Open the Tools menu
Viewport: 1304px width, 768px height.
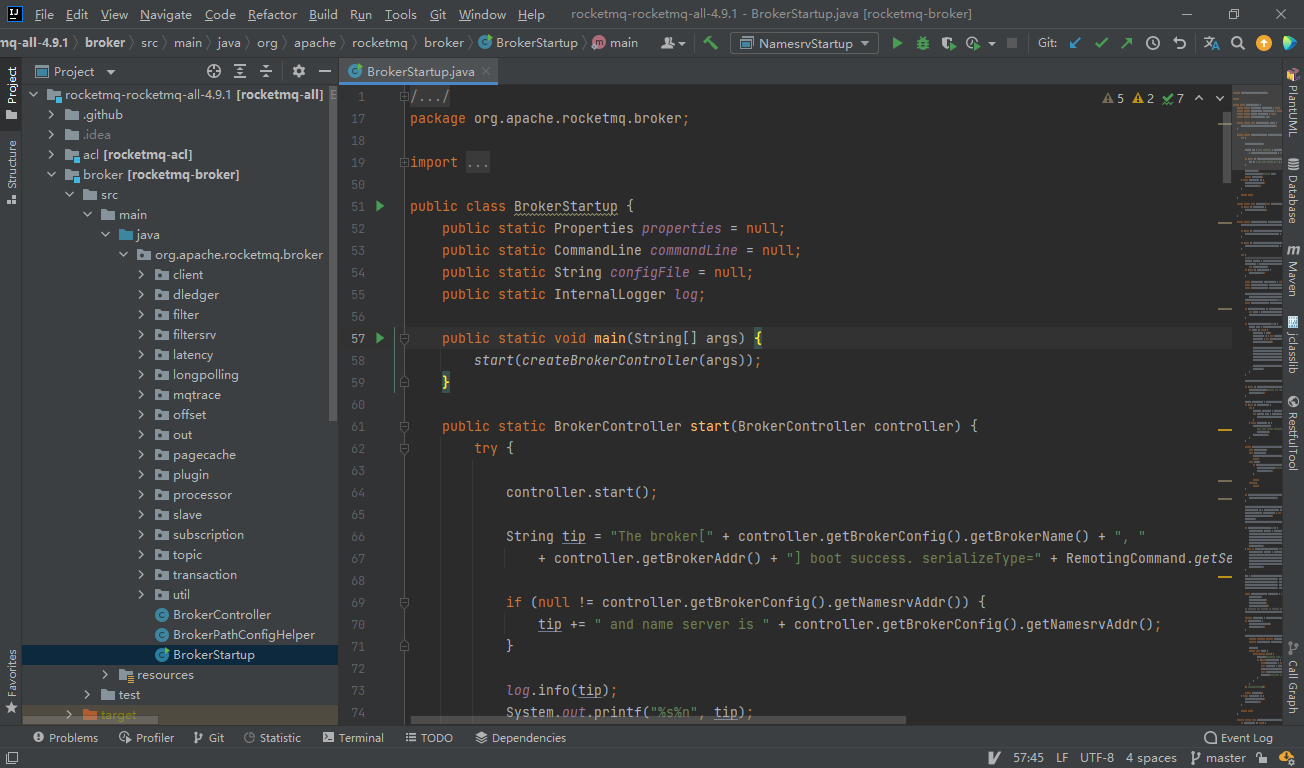coord(400,14)
